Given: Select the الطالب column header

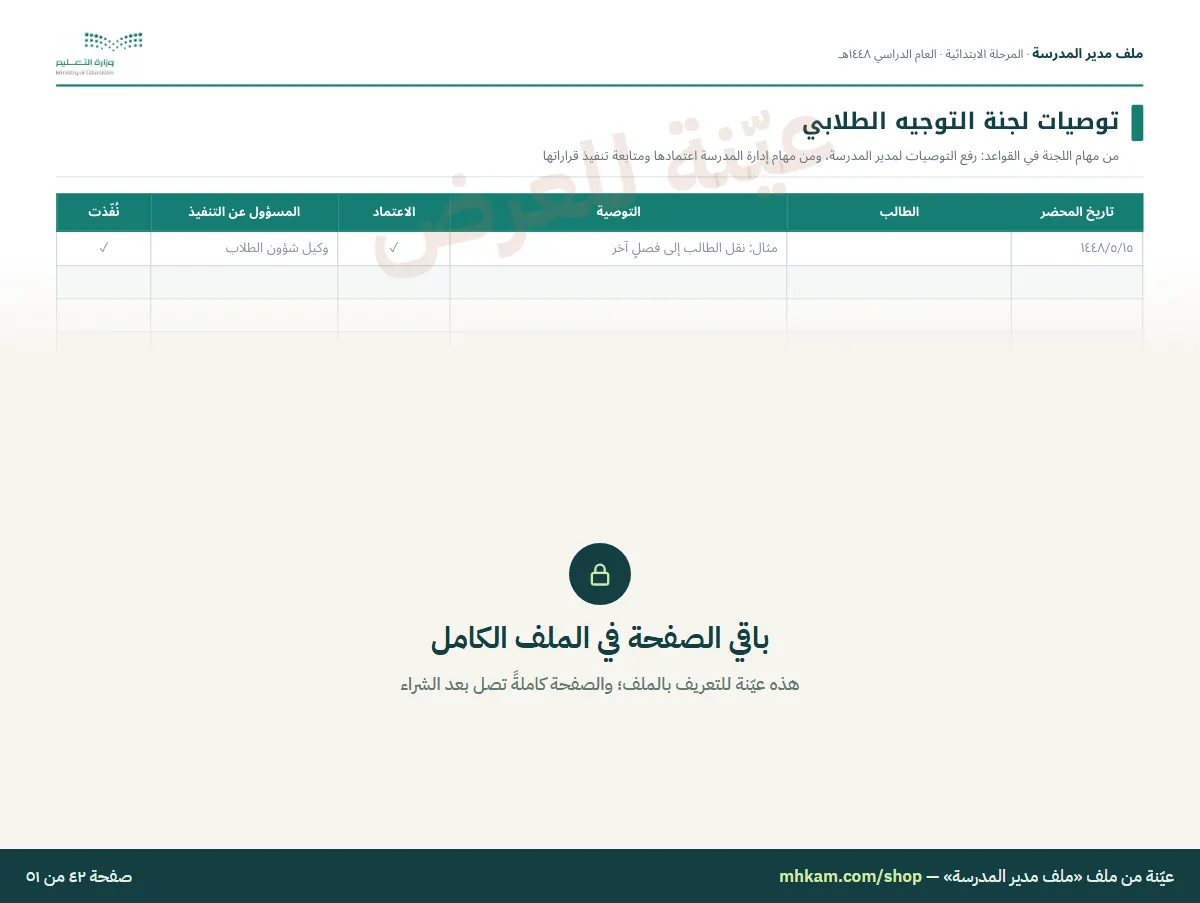Looking at the screenshot, I should pos(899,212).
